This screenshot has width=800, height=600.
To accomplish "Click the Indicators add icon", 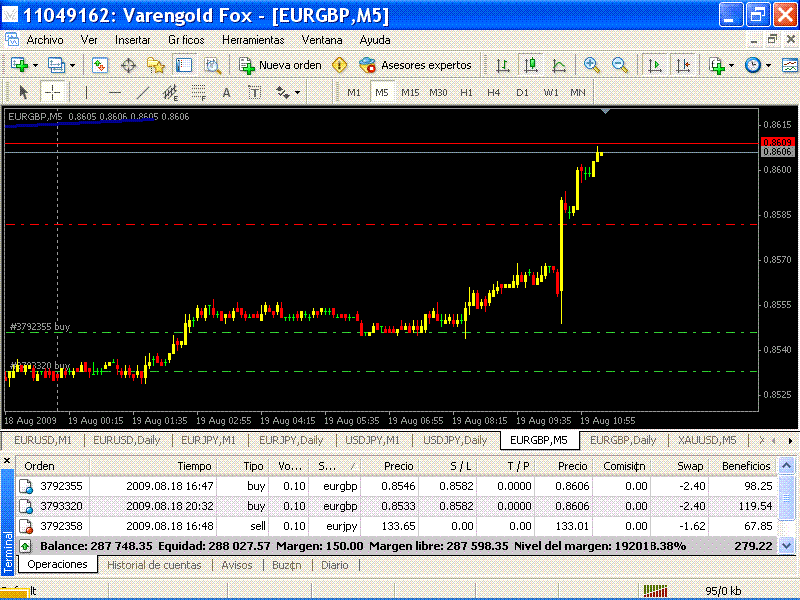I will point(717,65).
